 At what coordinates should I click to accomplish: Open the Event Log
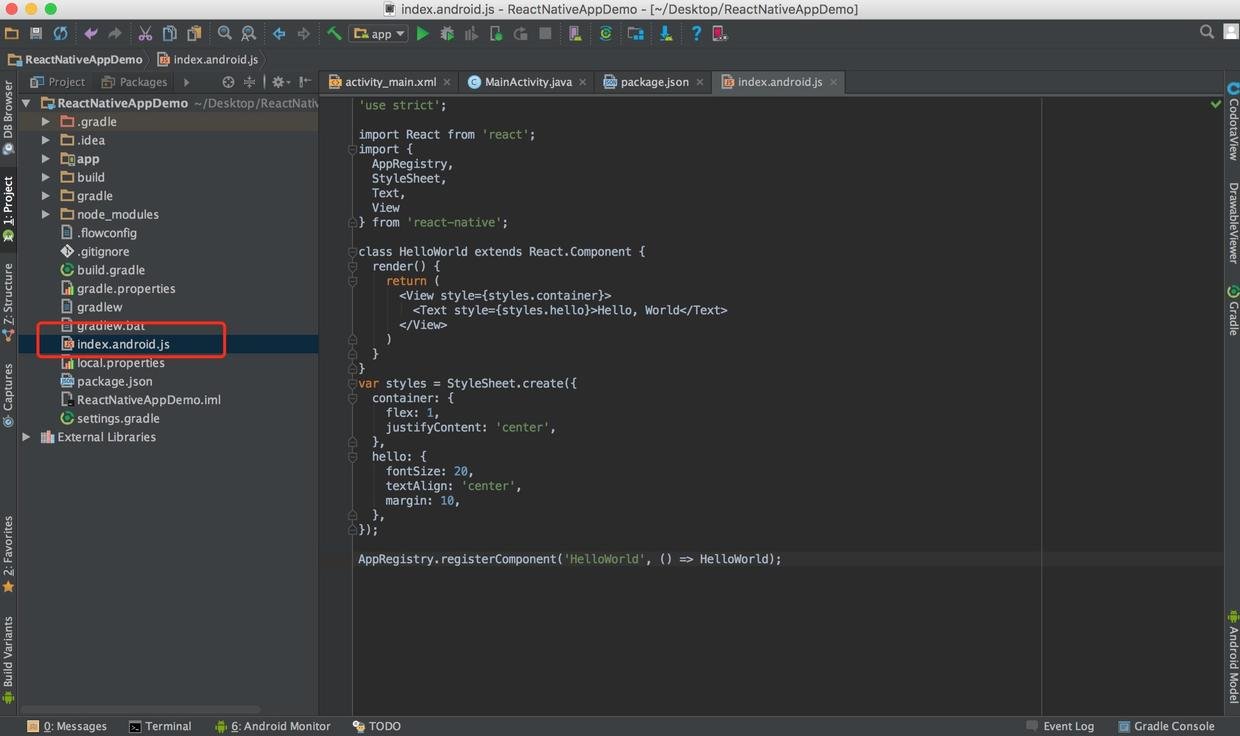point(1060,726)
